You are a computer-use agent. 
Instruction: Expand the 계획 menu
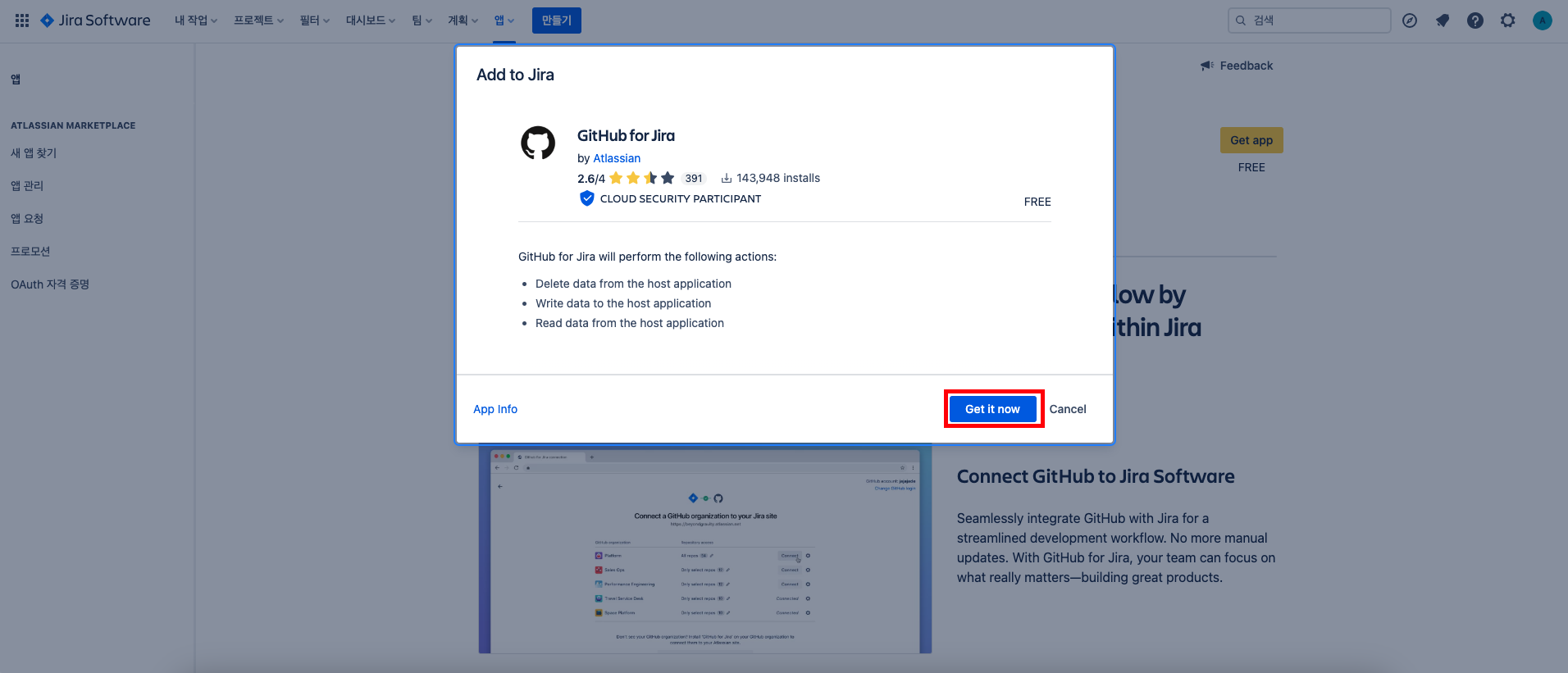coord(463,20)
